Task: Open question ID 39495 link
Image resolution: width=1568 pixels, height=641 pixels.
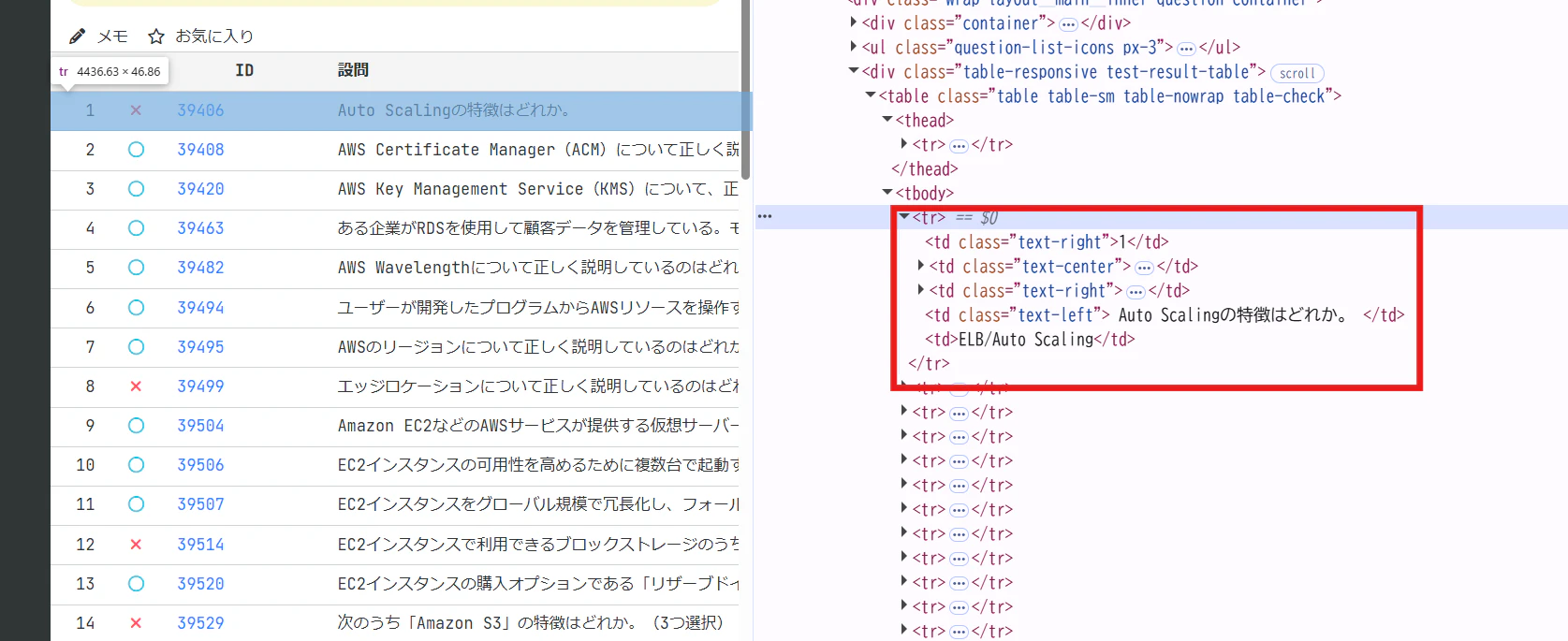Action: click(x=201, y=347)
